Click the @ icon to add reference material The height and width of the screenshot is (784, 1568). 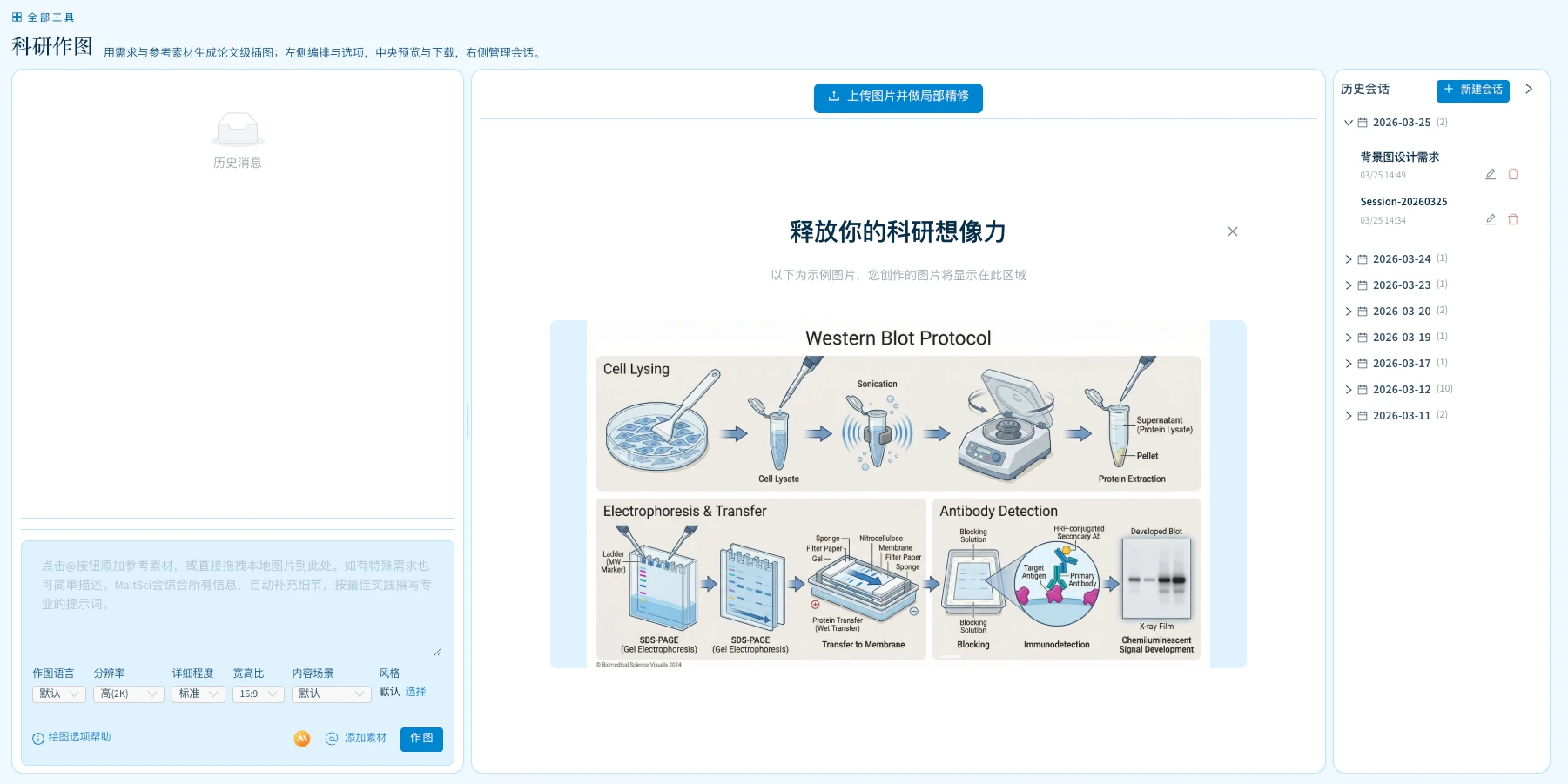(332, 738)
